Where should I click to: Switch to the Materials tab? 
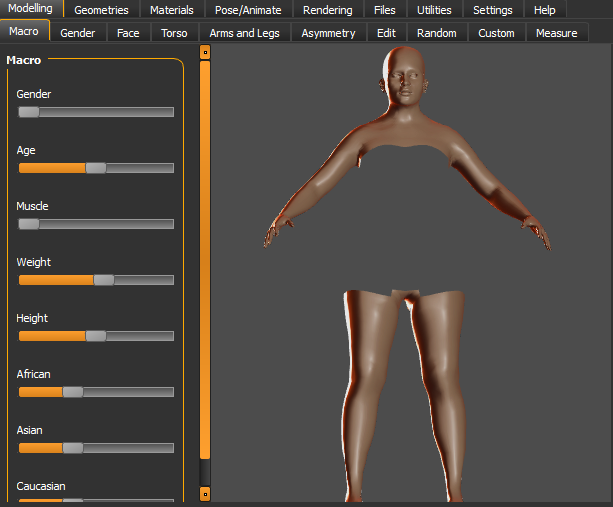tap(171, 10)
